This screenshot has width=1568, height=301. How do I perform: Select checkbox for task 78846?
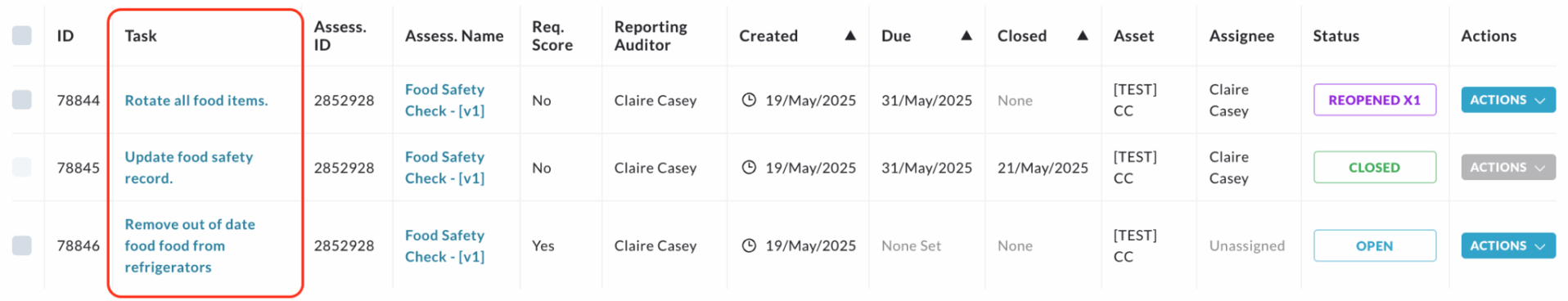pyautogui.click(x=22, y=245)
